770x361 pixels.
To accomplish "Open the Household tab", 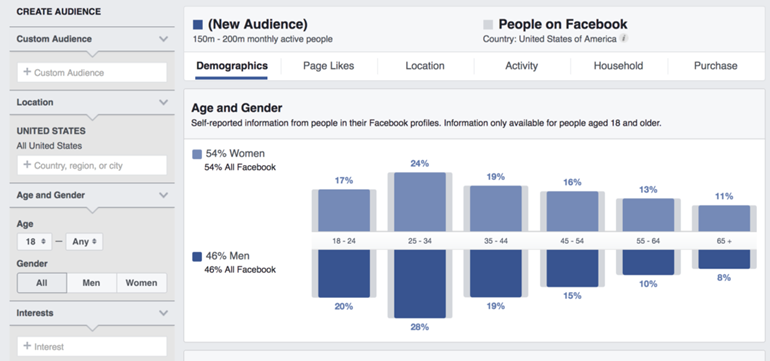I will pos(618,66).
